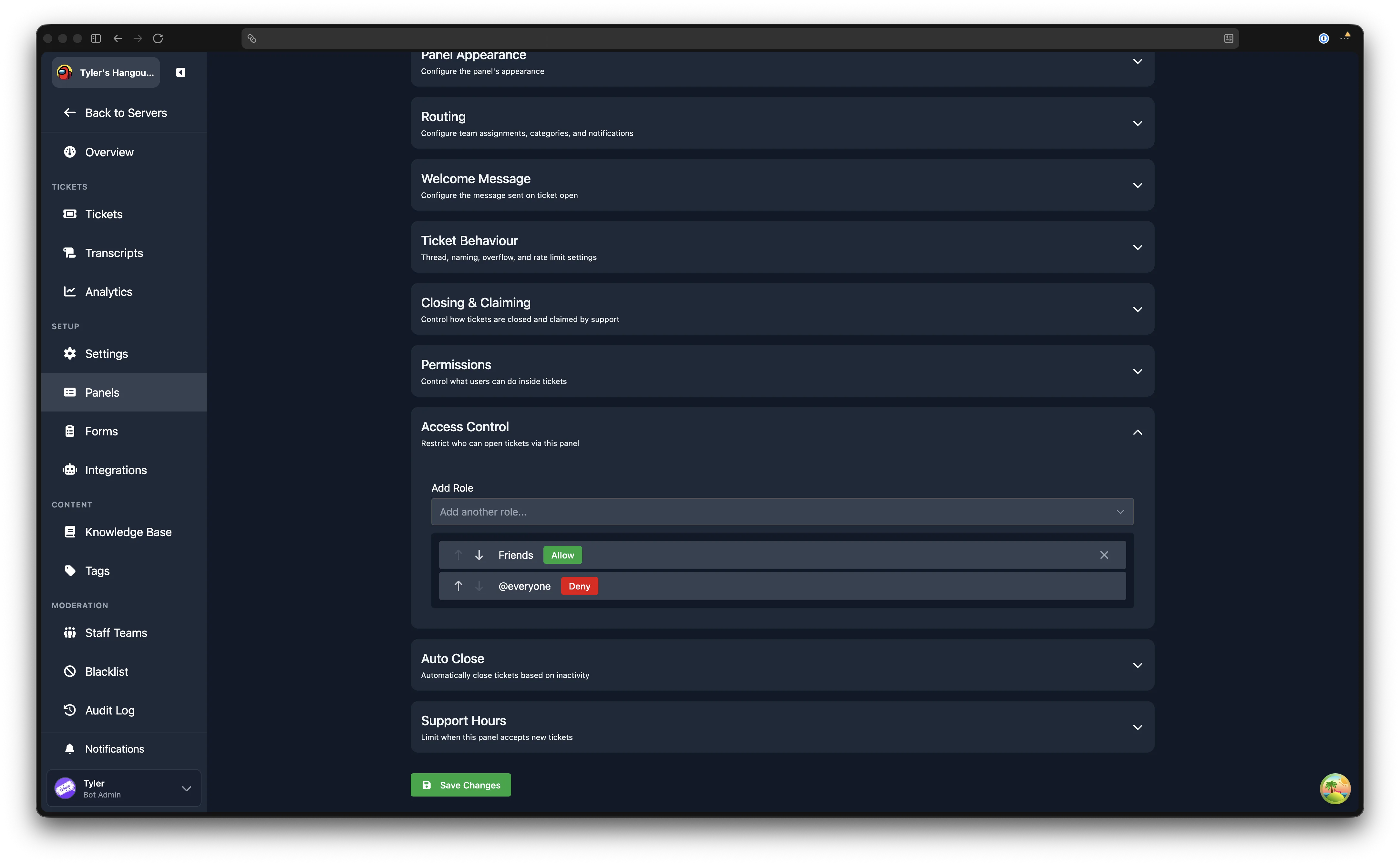Click the Save Changes floppy disk icon

pyautogui.click(x=427, y=785)
